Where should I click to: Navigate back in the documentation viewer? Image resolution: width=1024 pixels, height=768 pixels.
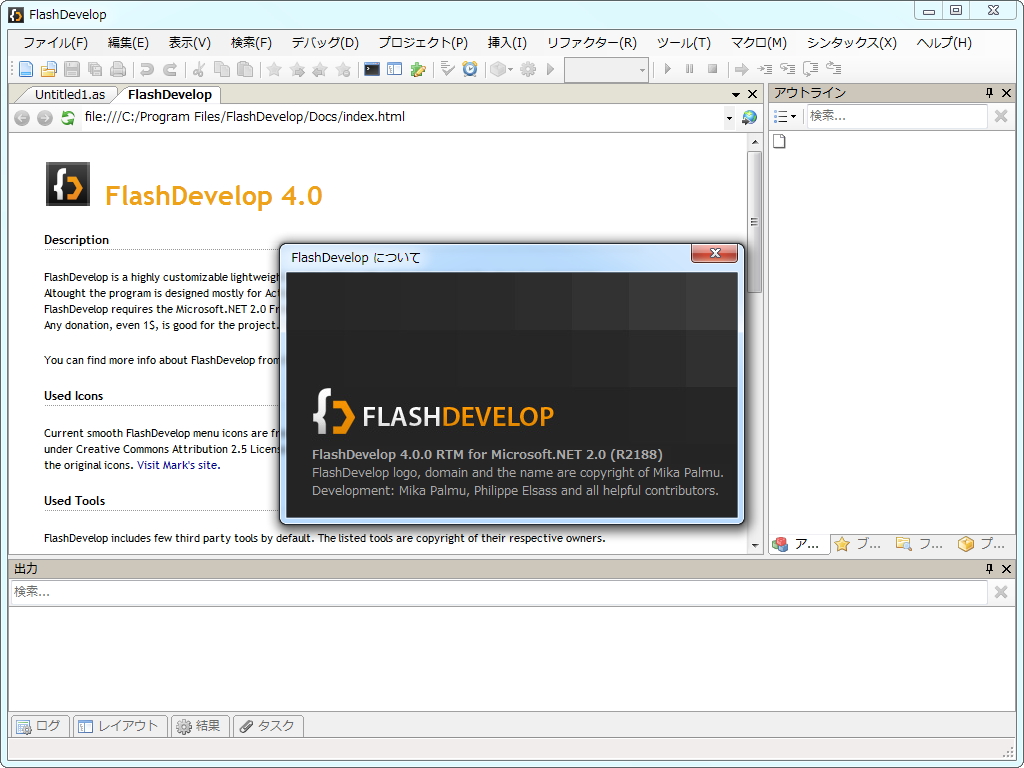point(21,116)
